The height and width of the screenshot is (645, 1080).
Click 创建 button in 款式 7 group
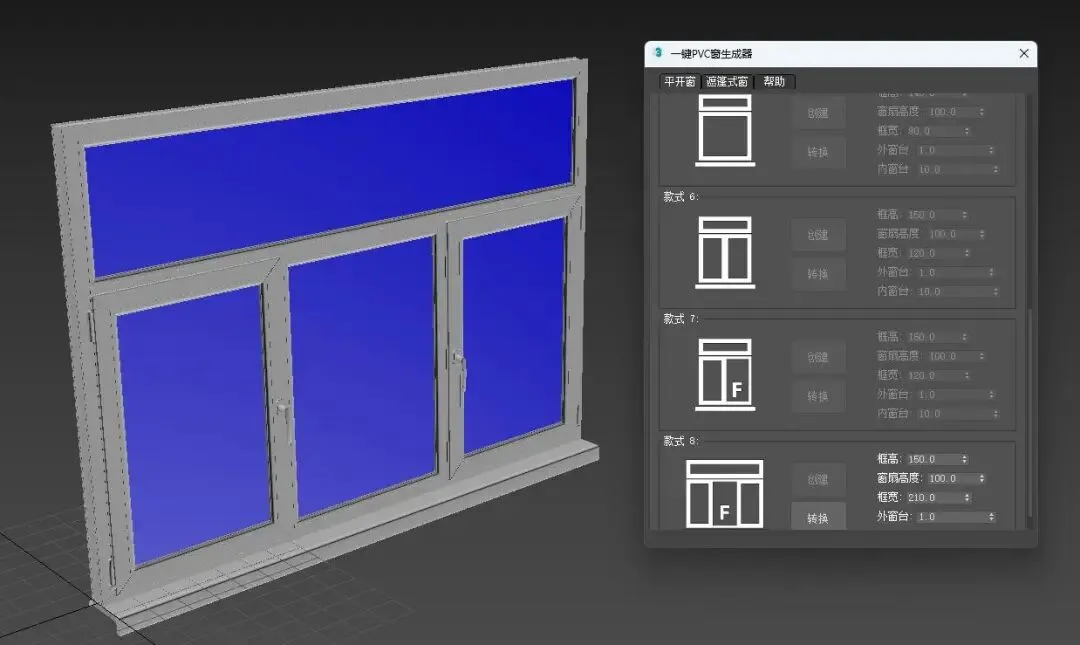(818, 357)
